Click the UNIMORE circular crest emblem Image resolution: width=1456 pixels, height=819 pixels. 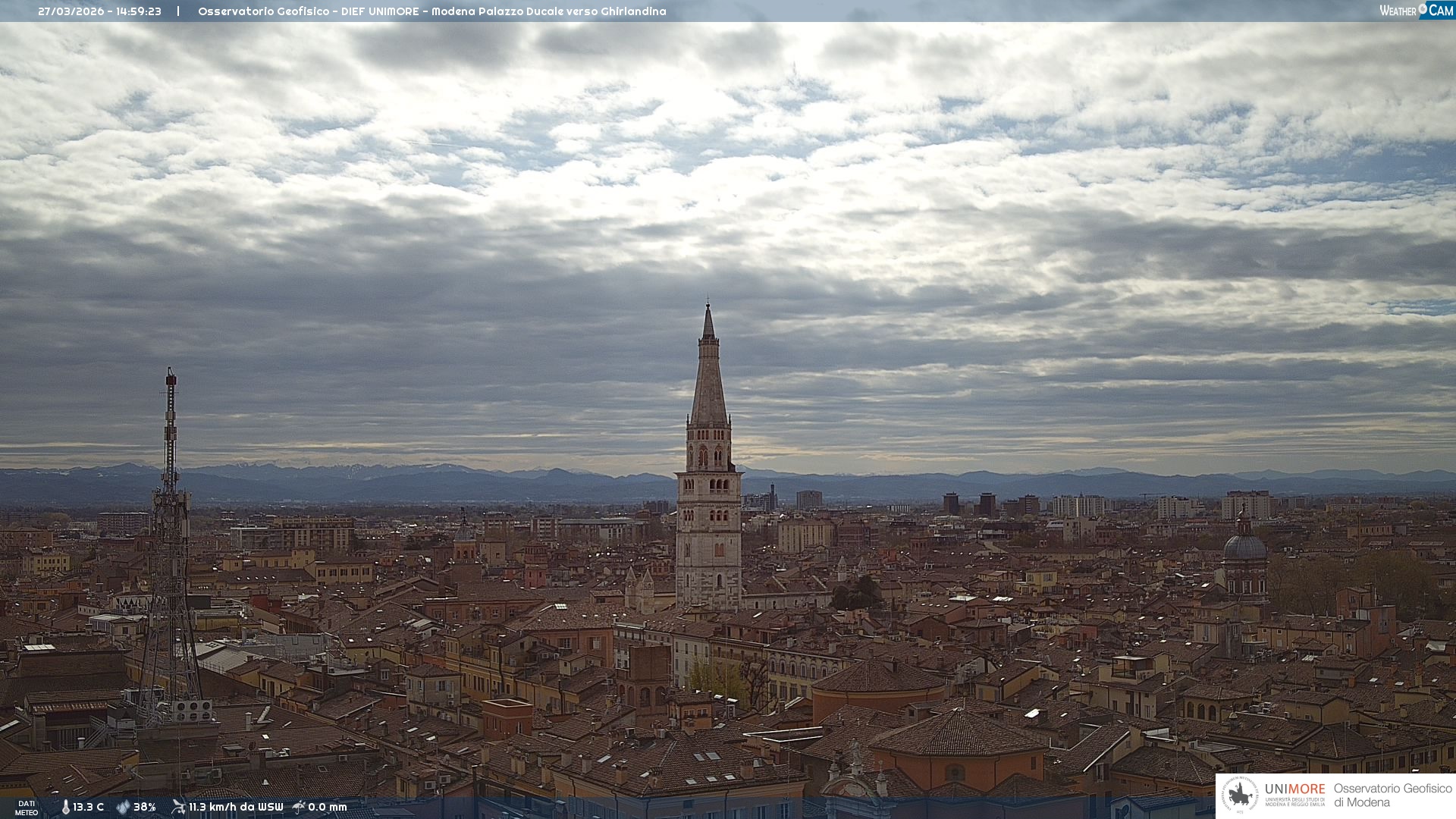[x=1241, y=795]
